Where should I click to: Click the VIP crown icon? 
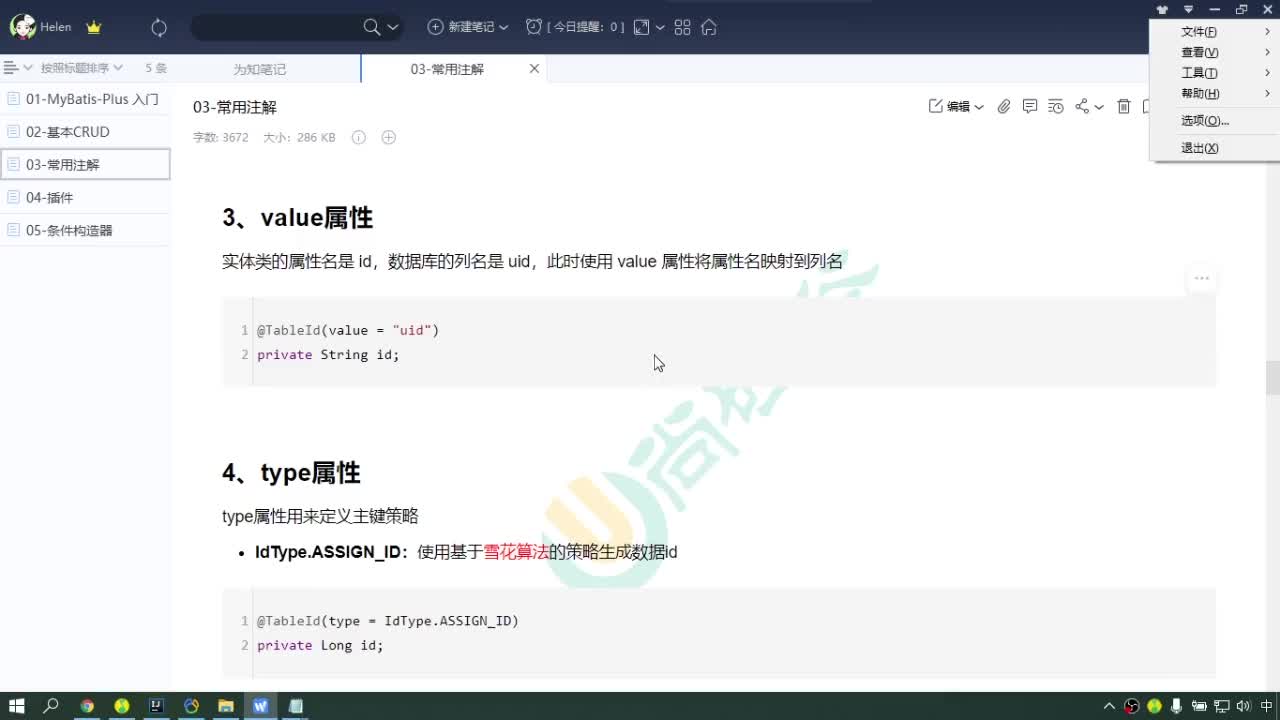pyautogui.click(x=94, y=27)
